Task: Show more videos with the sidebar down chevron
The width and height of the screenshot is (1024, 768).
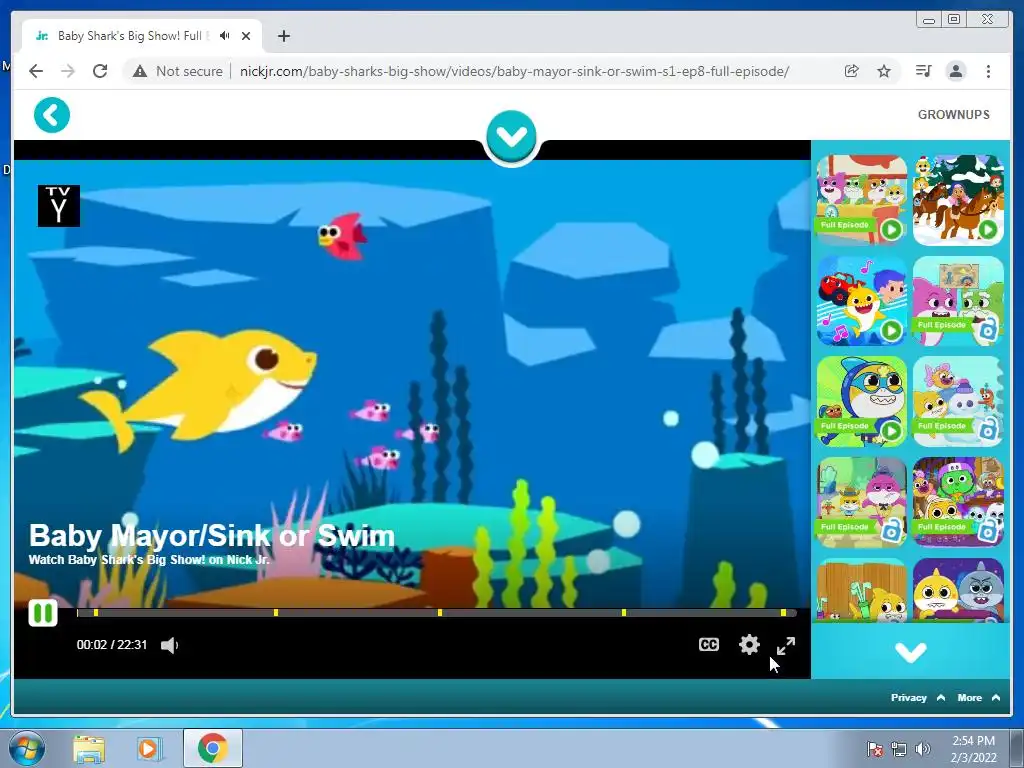Action: click(x=910, y=652)
